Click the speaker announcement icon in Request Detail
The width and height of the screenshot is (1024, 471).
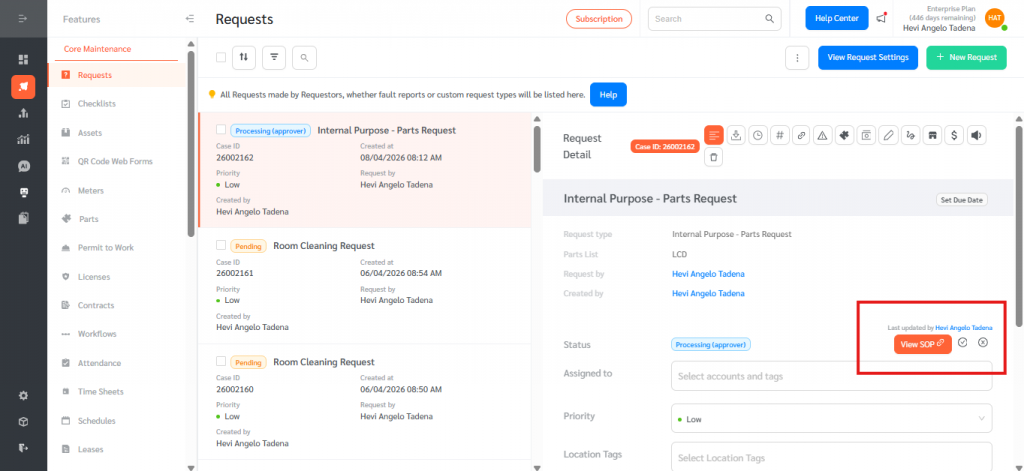(x=976, y=135)
